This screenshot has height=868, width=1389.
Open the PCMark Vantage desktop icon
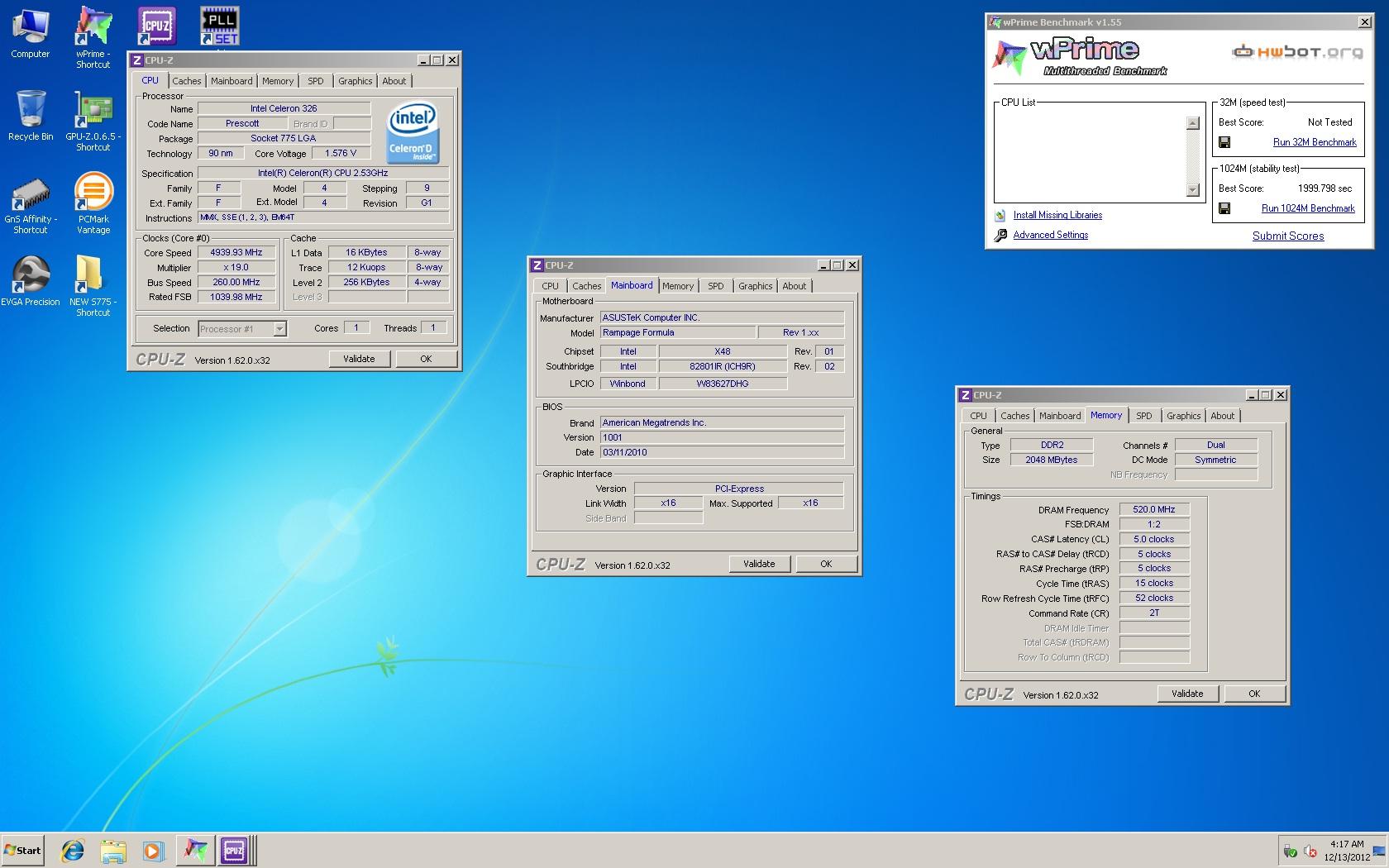point(93,203)
